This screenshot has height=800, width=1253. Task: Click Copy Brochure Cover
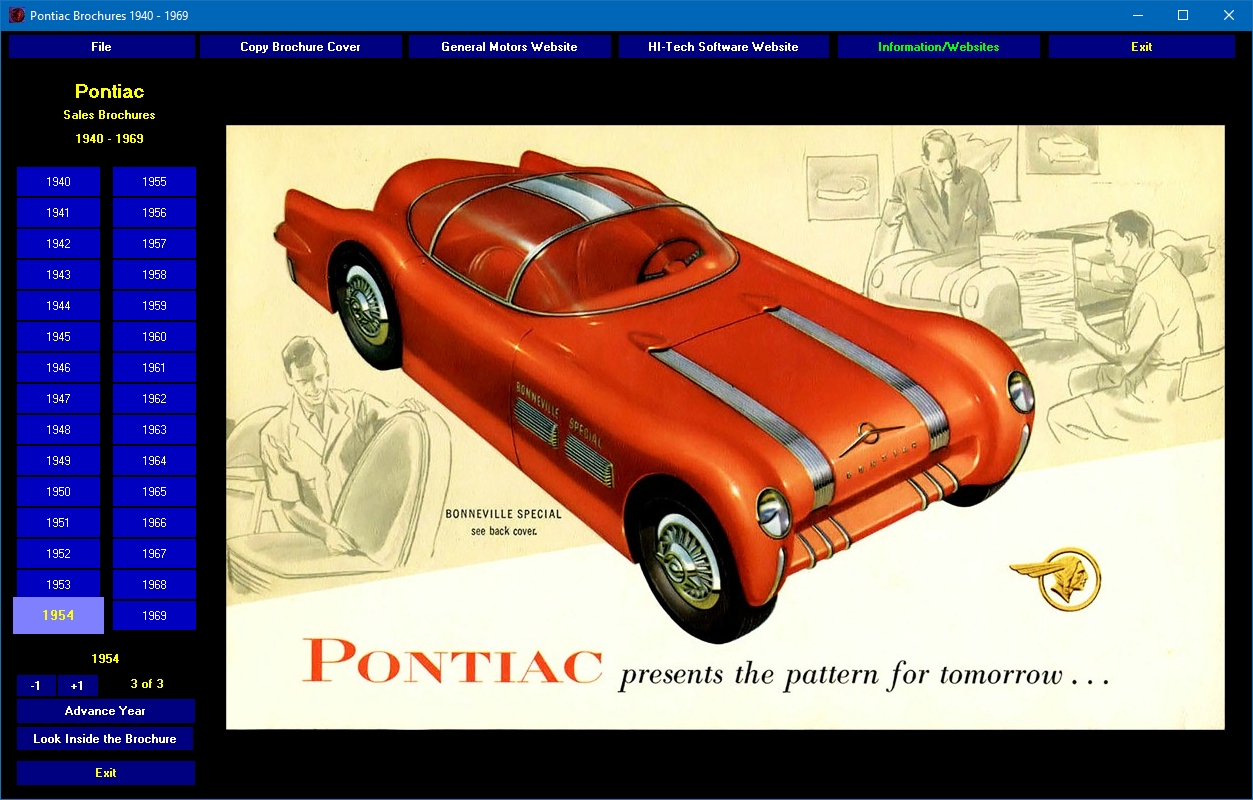(x=301, y=47)
